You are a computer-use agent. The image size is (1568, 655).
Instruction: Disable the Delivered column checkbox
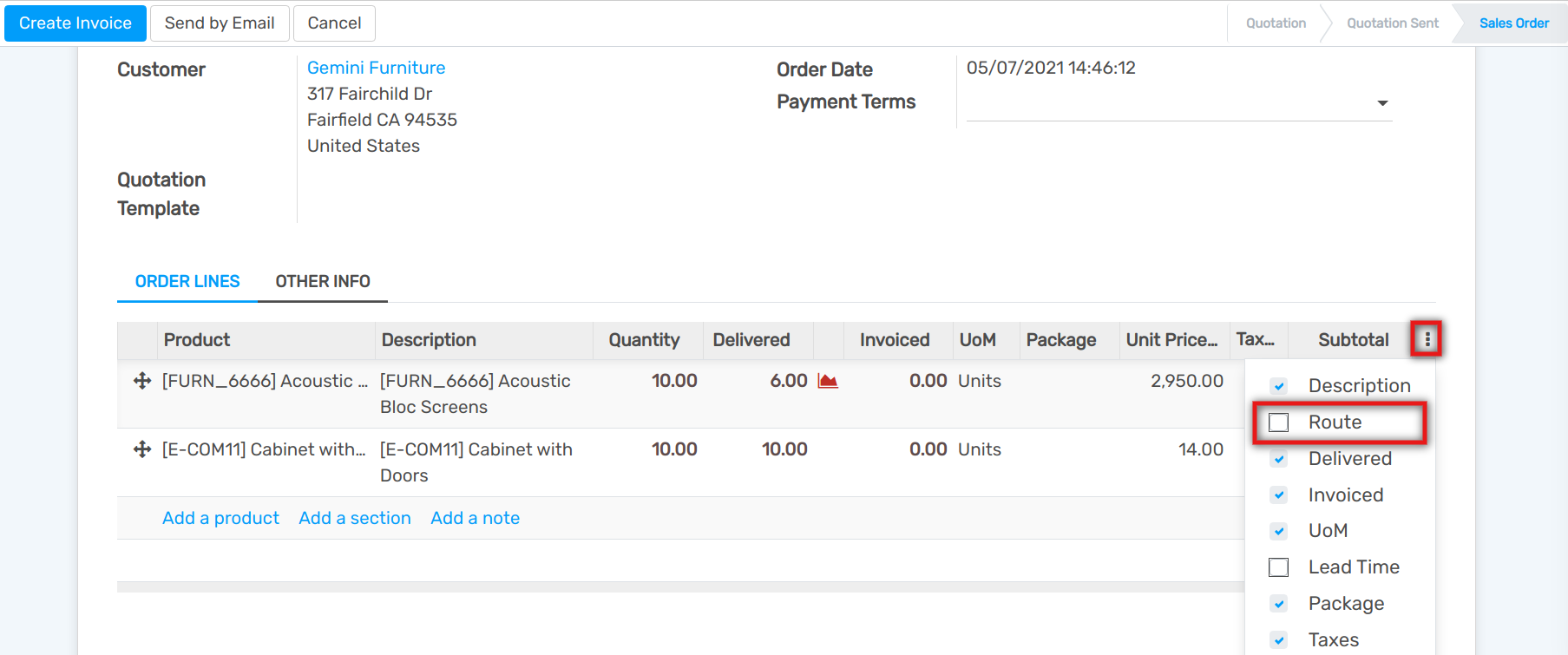click(x=1278, y=458)
